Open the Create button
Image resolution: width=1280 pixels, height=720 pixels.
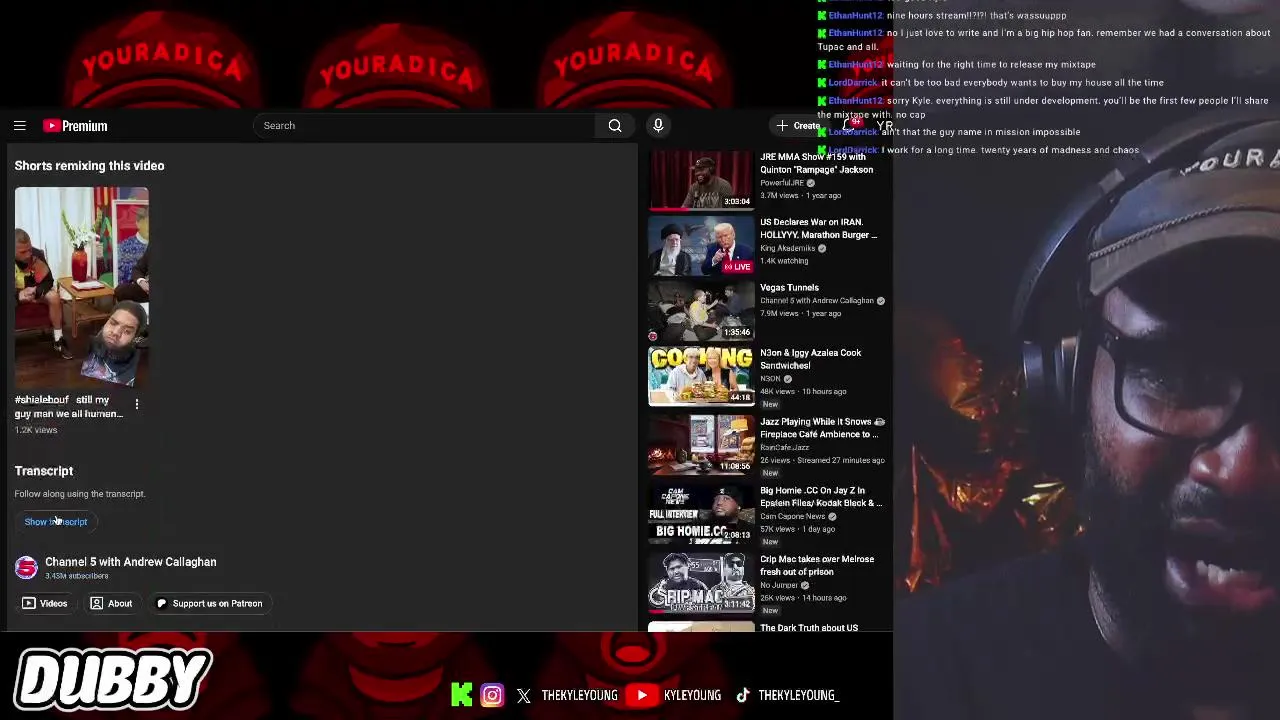[x=797, y=126]
